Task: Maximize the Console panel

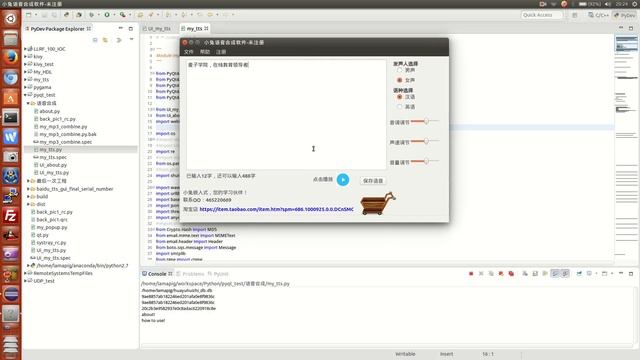Action: point(631,273)
